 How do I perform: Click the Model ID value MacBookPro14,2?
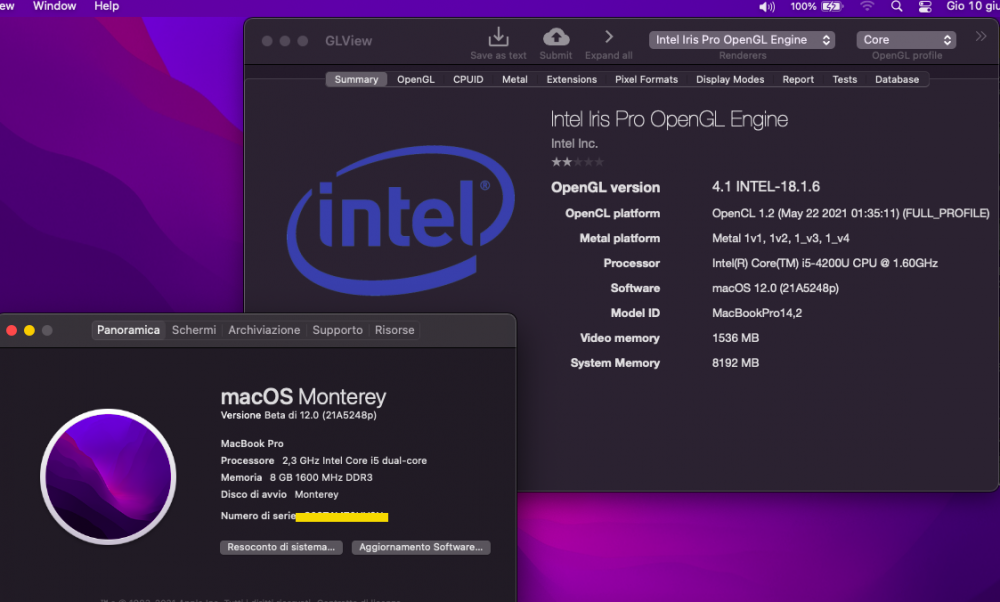point(757,313)
